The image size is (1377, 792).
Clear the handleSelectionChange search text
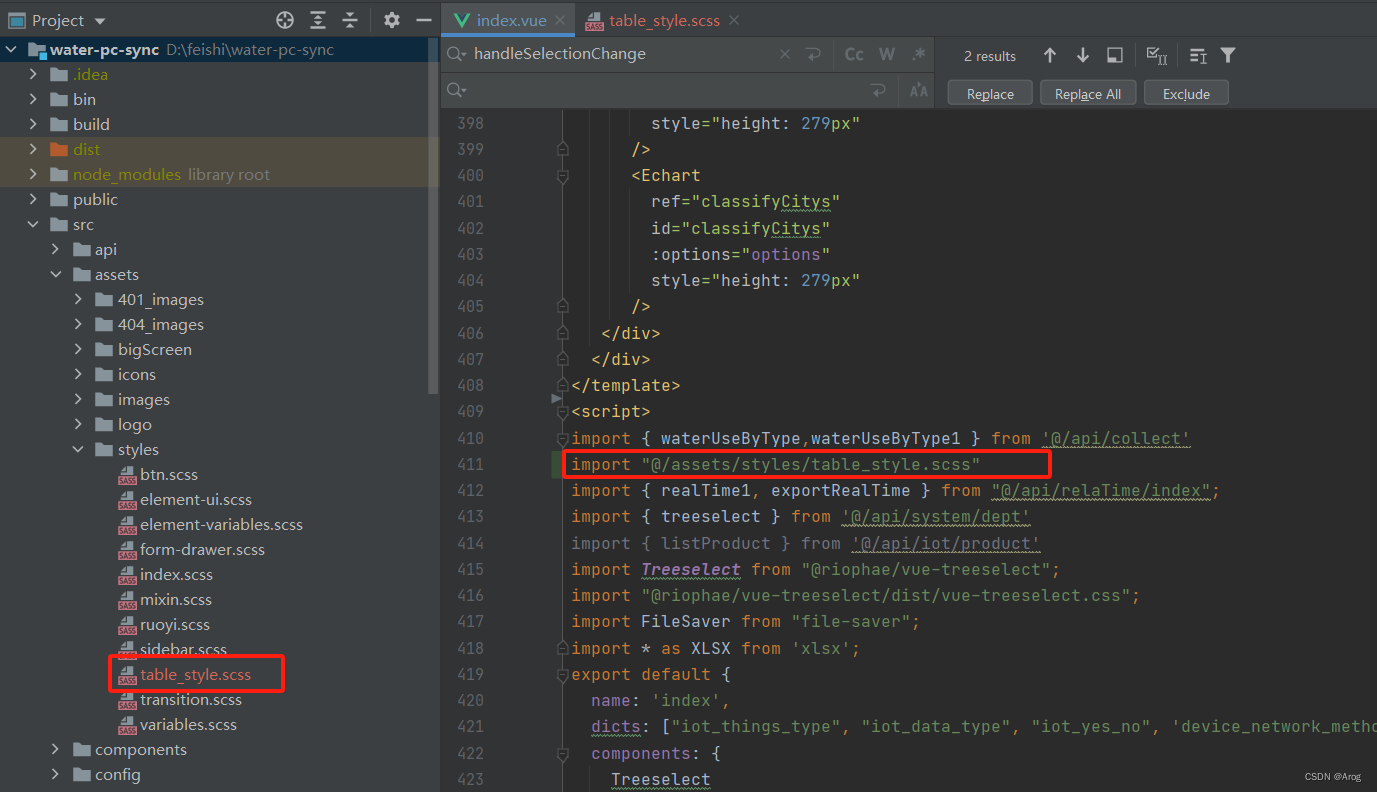[x=785, y=54]
